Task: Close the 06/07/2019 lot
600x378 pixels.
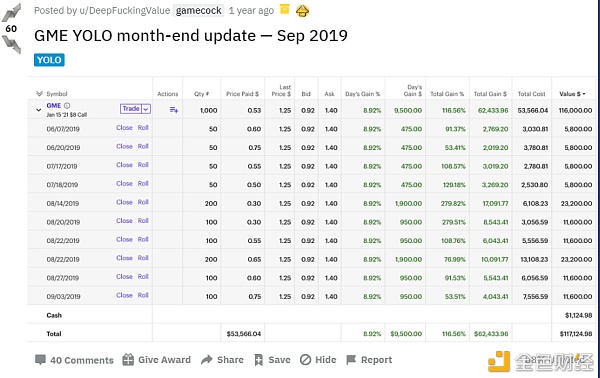Action: pyautogui.click(x=124, y=128)
